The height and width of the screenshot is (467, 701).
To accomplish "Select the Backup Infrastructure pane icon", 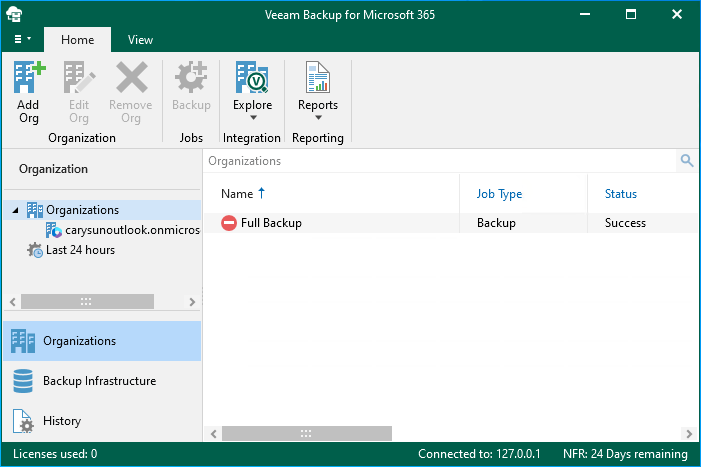I will click(22, 381).
